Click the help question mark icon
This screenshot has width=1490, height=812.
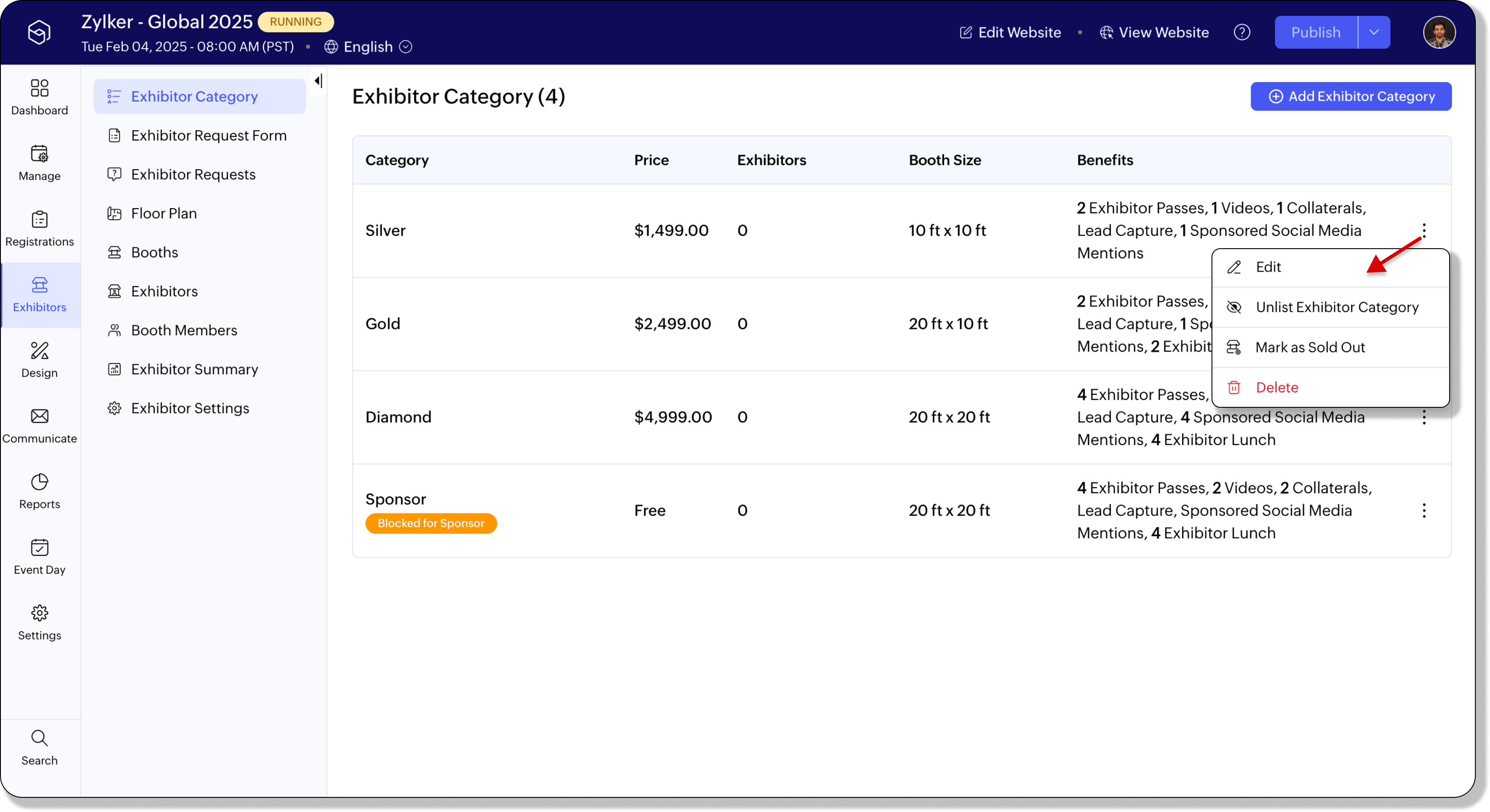[1241, 32]
